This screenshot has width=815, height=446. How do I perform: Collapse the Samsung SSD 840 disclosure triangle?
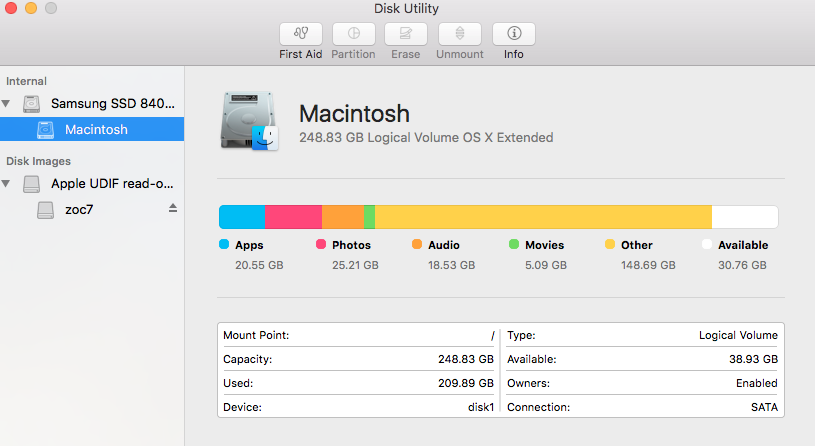point(6,103)
